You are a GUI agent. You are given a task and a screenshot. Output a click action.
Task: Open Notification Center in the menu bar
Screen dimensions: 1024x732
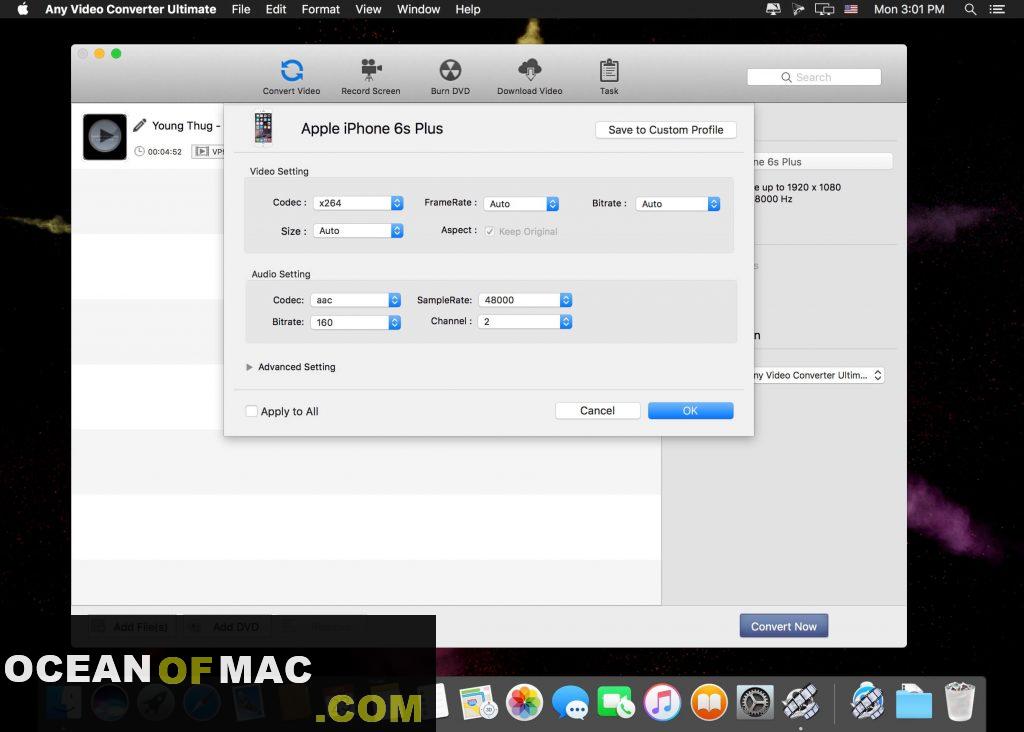[x=997, y=9]
